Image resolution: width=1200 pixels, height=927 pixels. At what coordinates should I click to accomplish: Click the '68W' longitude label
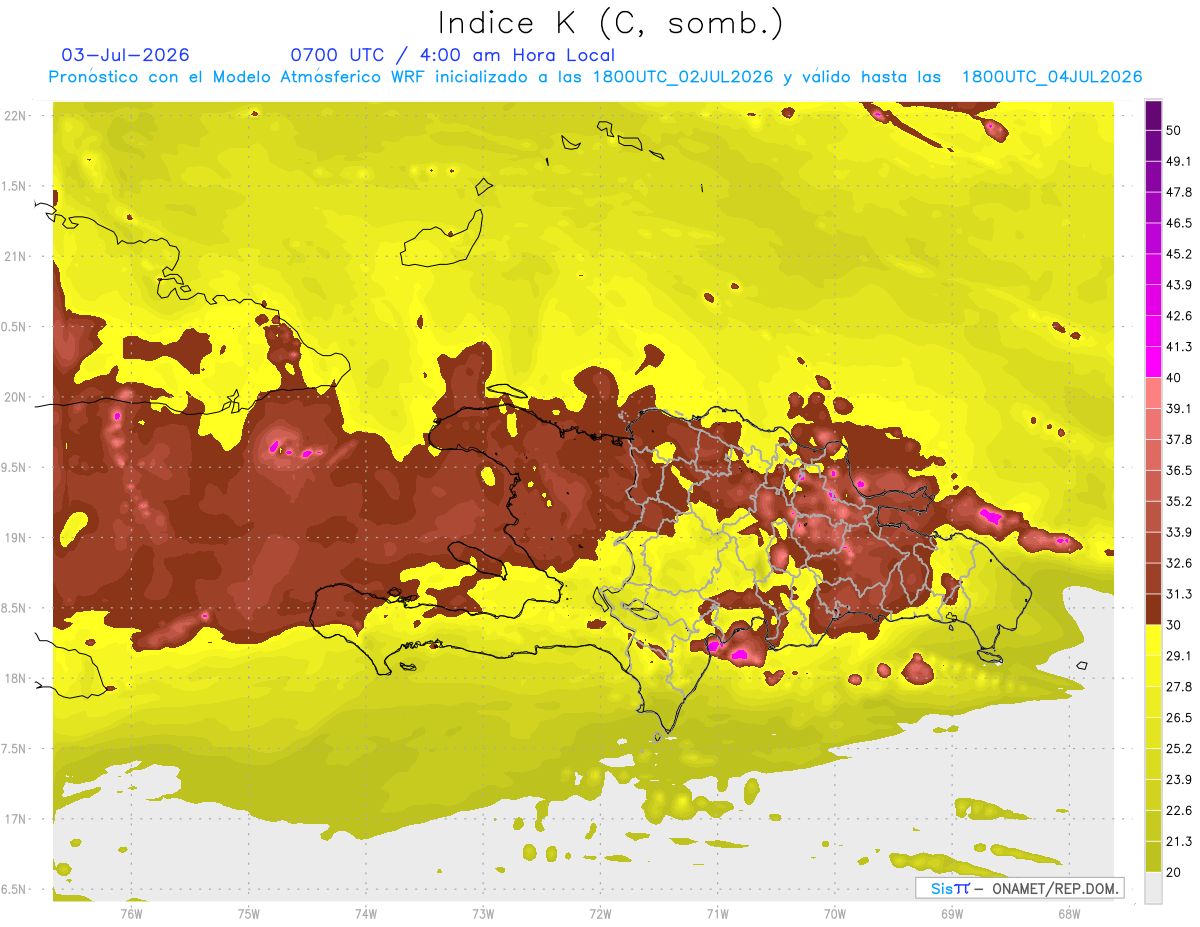1069,913
